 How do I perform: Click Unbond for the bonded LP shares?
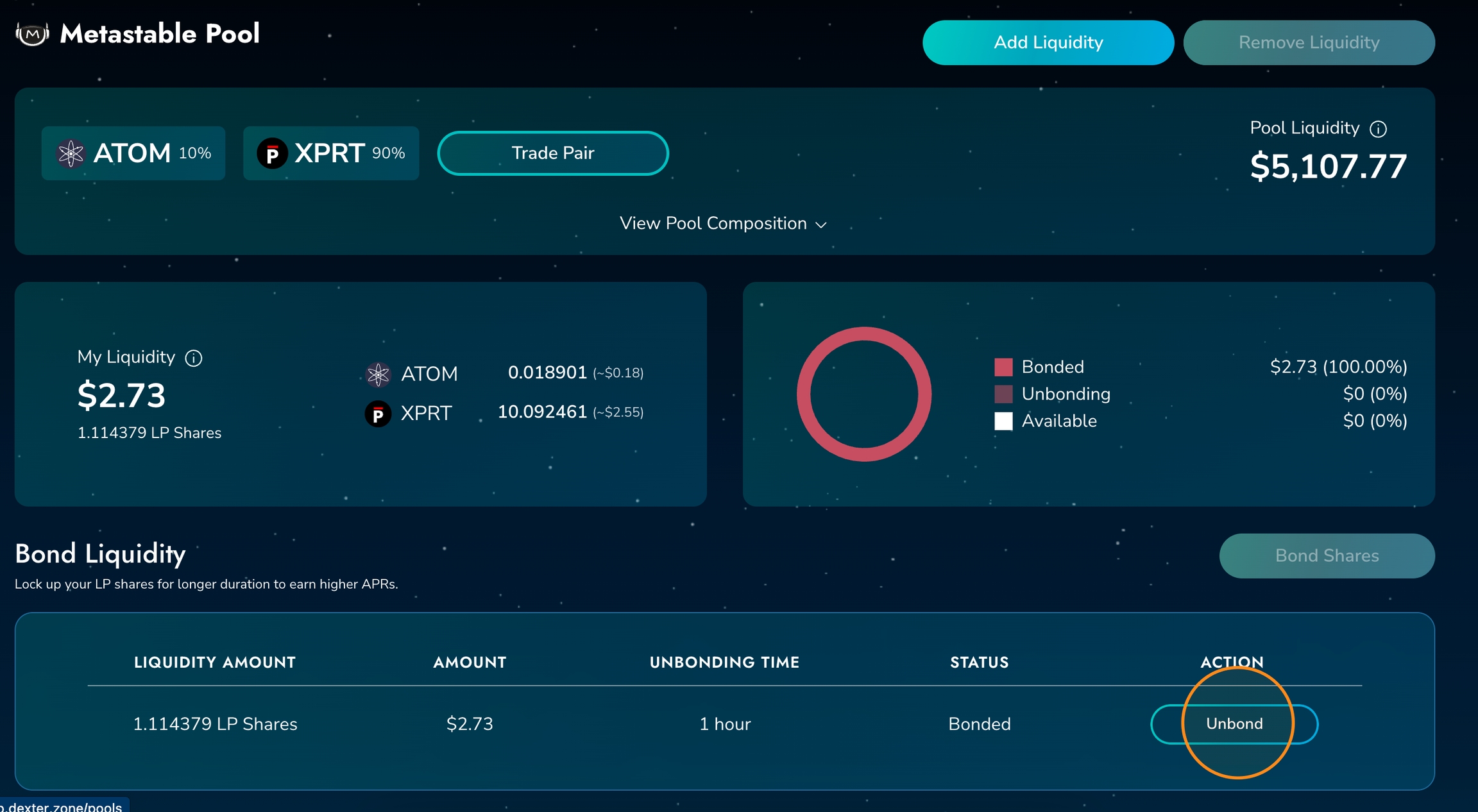click(1234, 724)
